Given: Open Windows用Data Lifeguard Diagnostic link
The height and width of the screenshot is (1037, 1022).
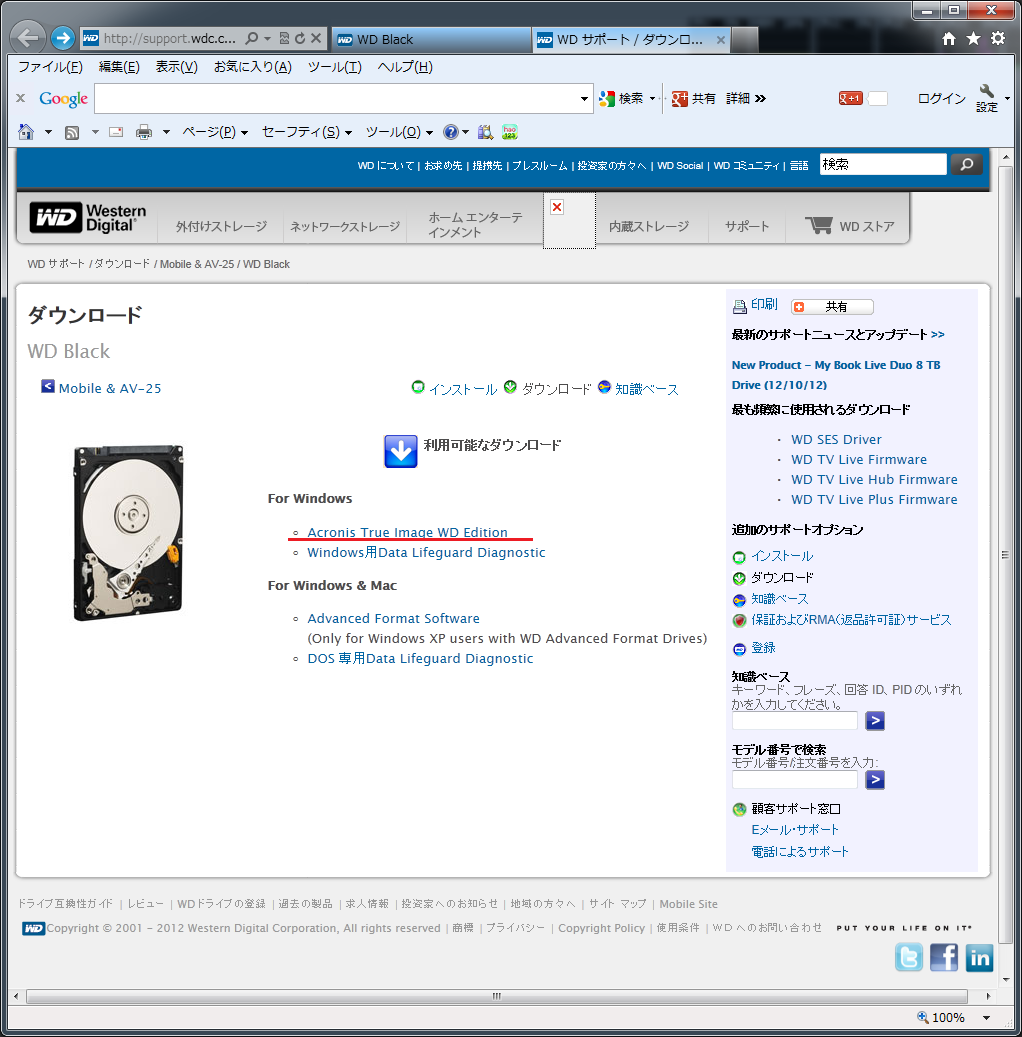Looking at the screenshot, I should pos(426,552).
